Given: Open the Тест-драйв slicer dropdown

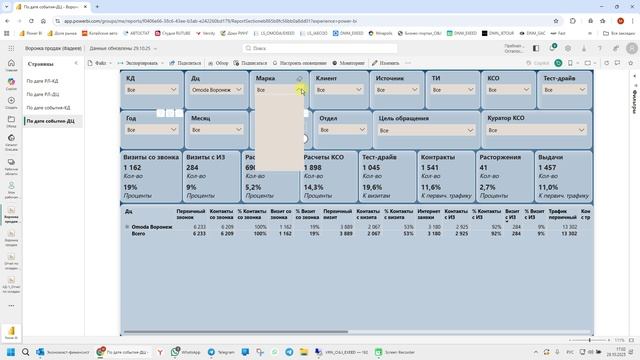Looking at the screenshot, I should pos(565,90).
